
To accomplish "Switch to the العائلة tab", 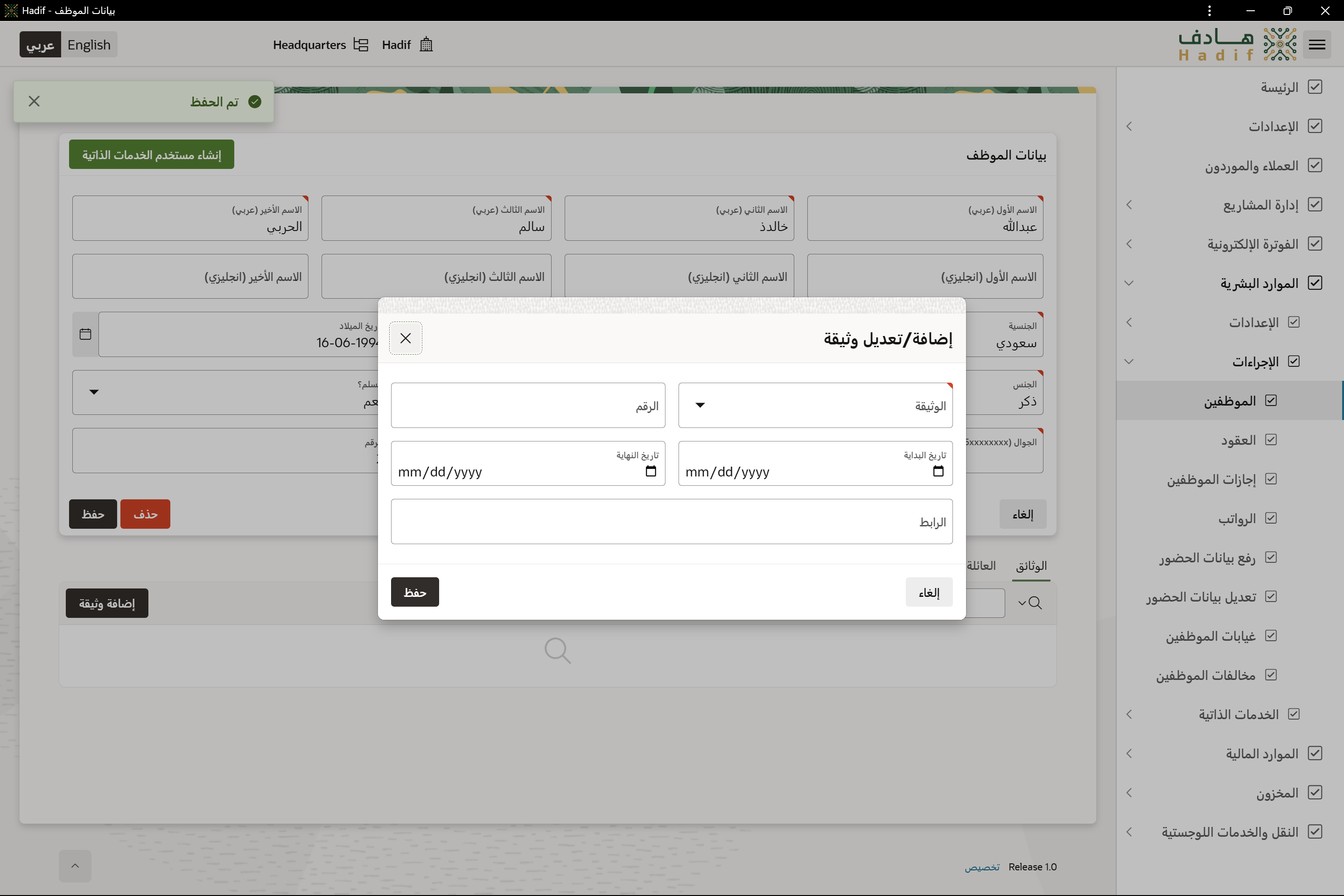I will pos(981,566).
